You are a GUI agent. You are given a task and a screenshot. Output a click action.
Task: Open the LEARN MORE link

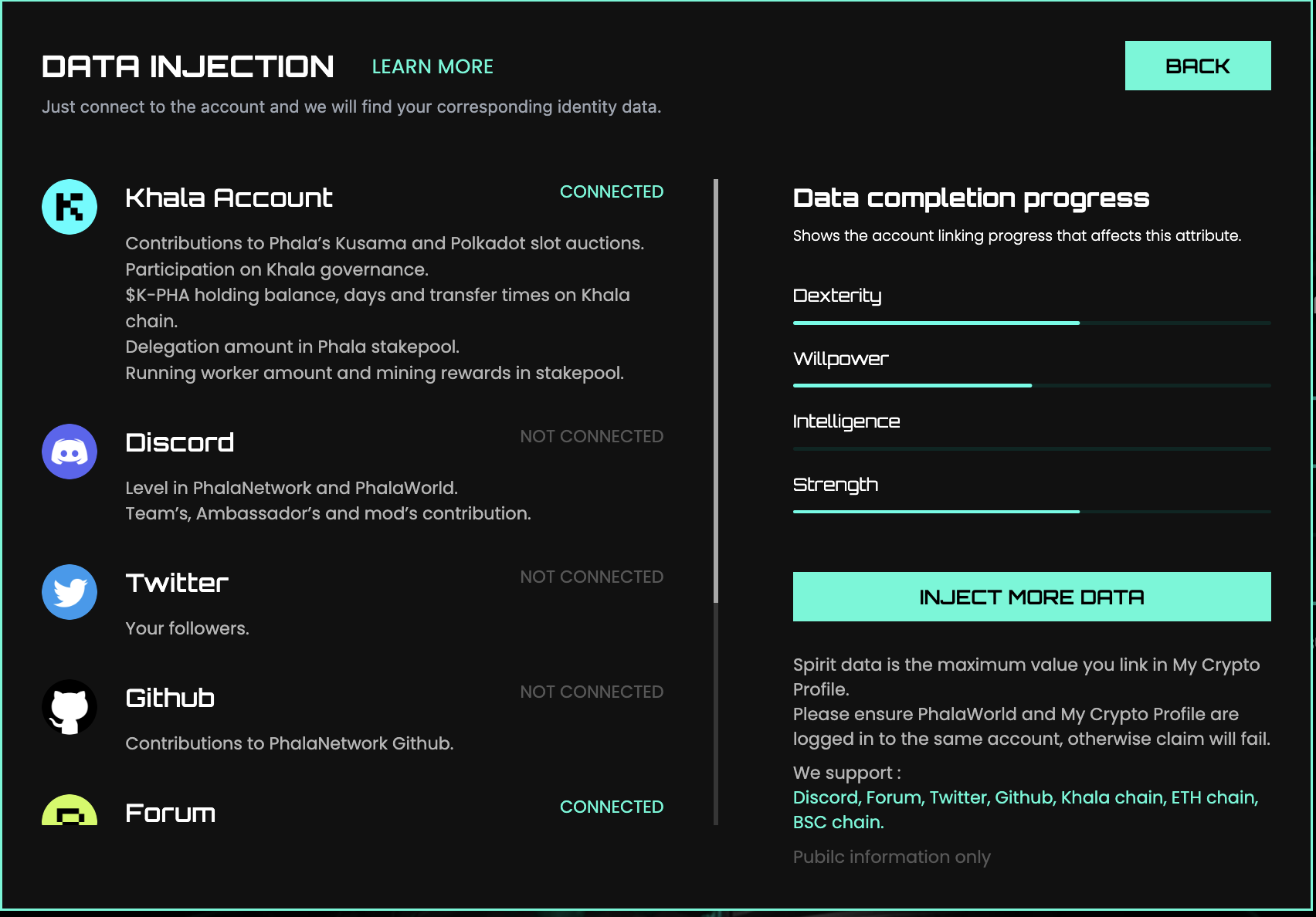(432, 67)
